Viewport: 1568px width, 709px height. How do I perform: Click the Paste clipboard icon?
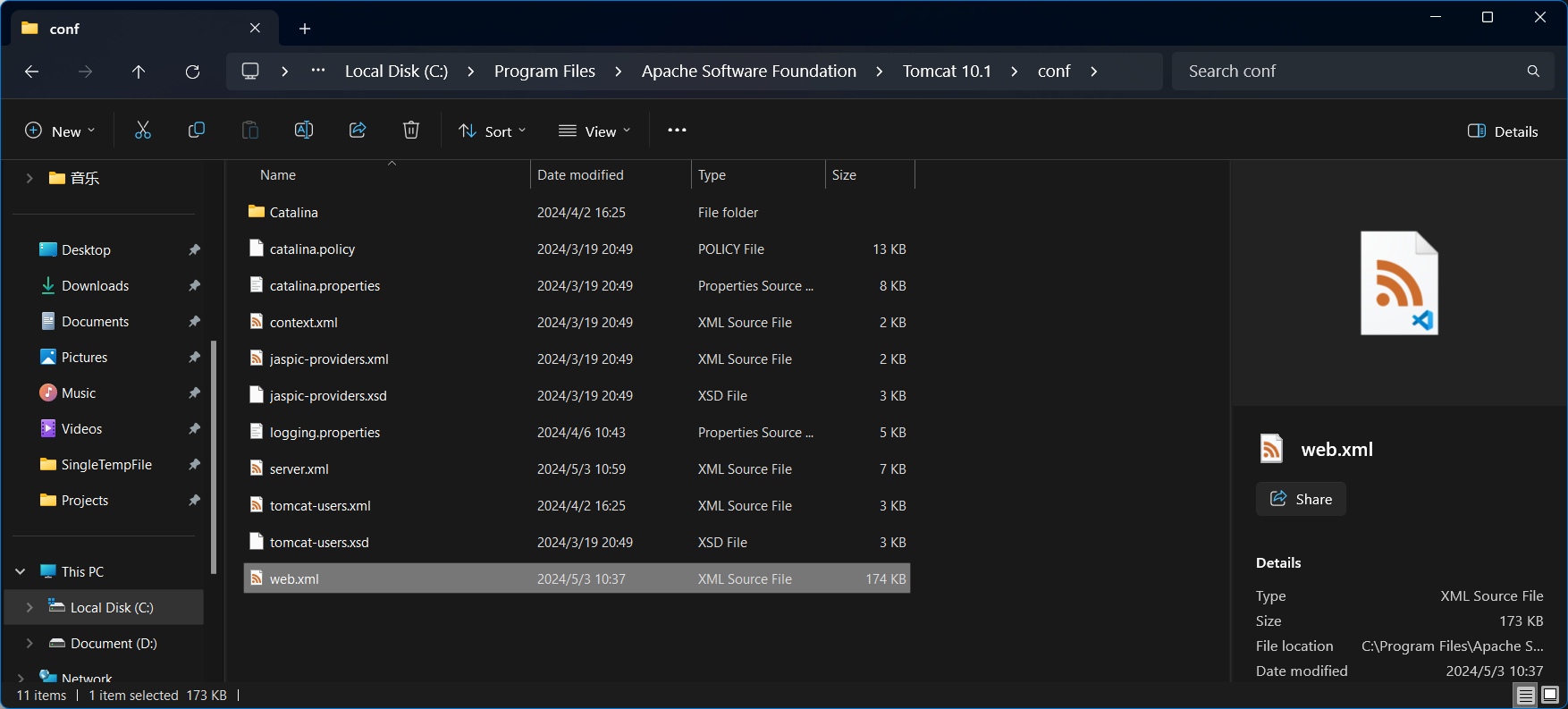coord(250,131)
